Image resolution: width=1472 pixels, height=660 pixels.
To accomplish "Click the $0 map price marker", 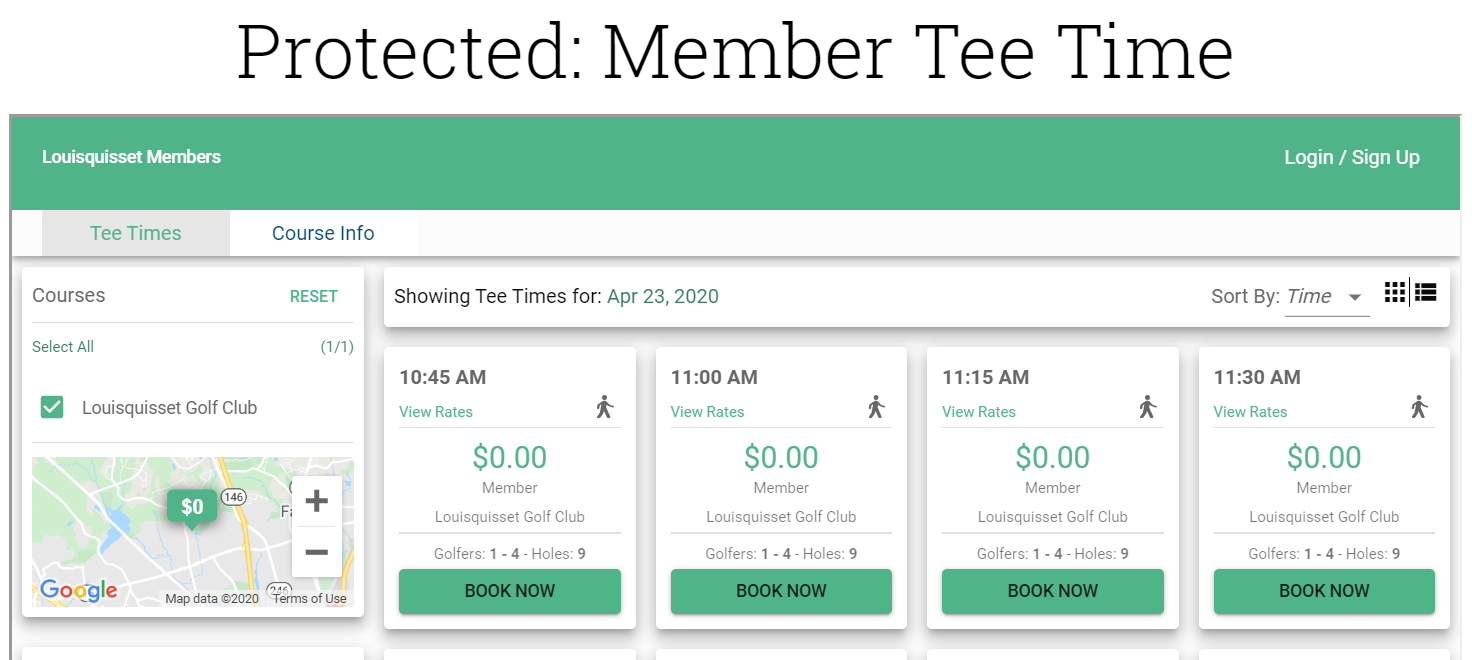I will pos(192,507).
